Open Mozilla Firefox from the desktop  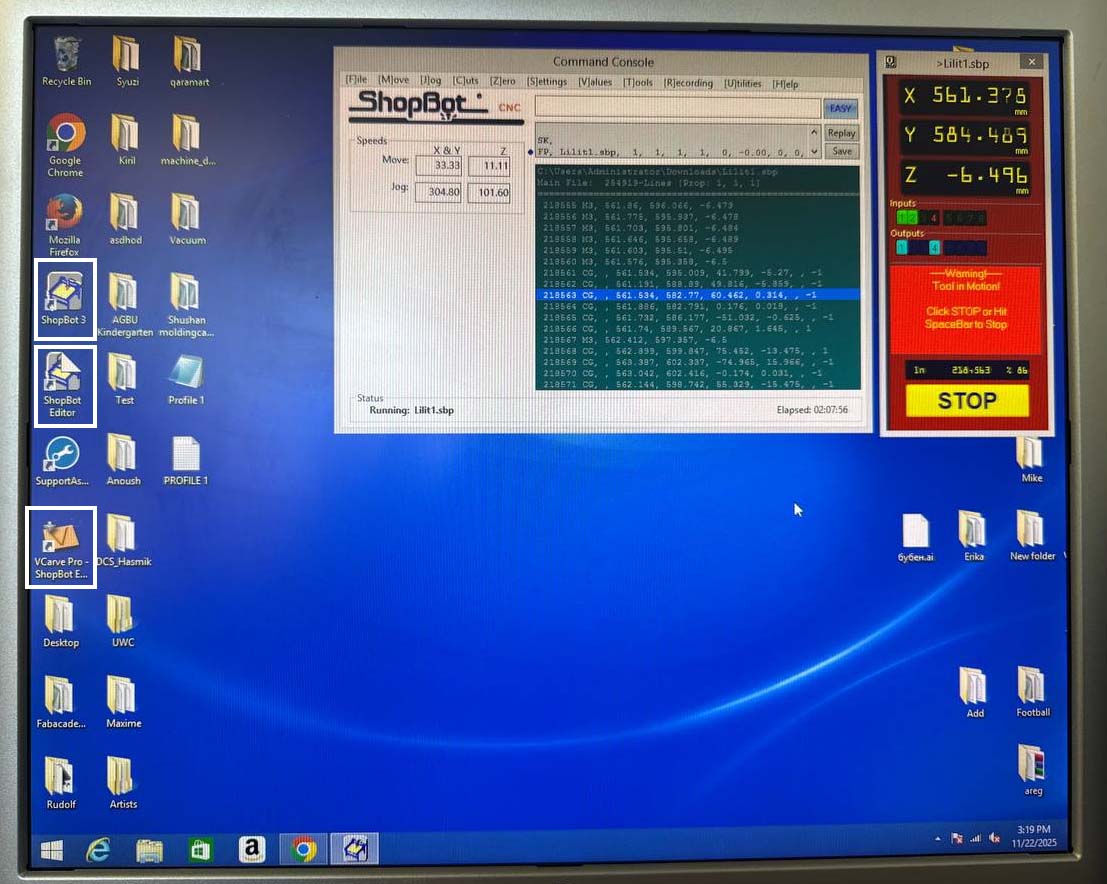65,220
